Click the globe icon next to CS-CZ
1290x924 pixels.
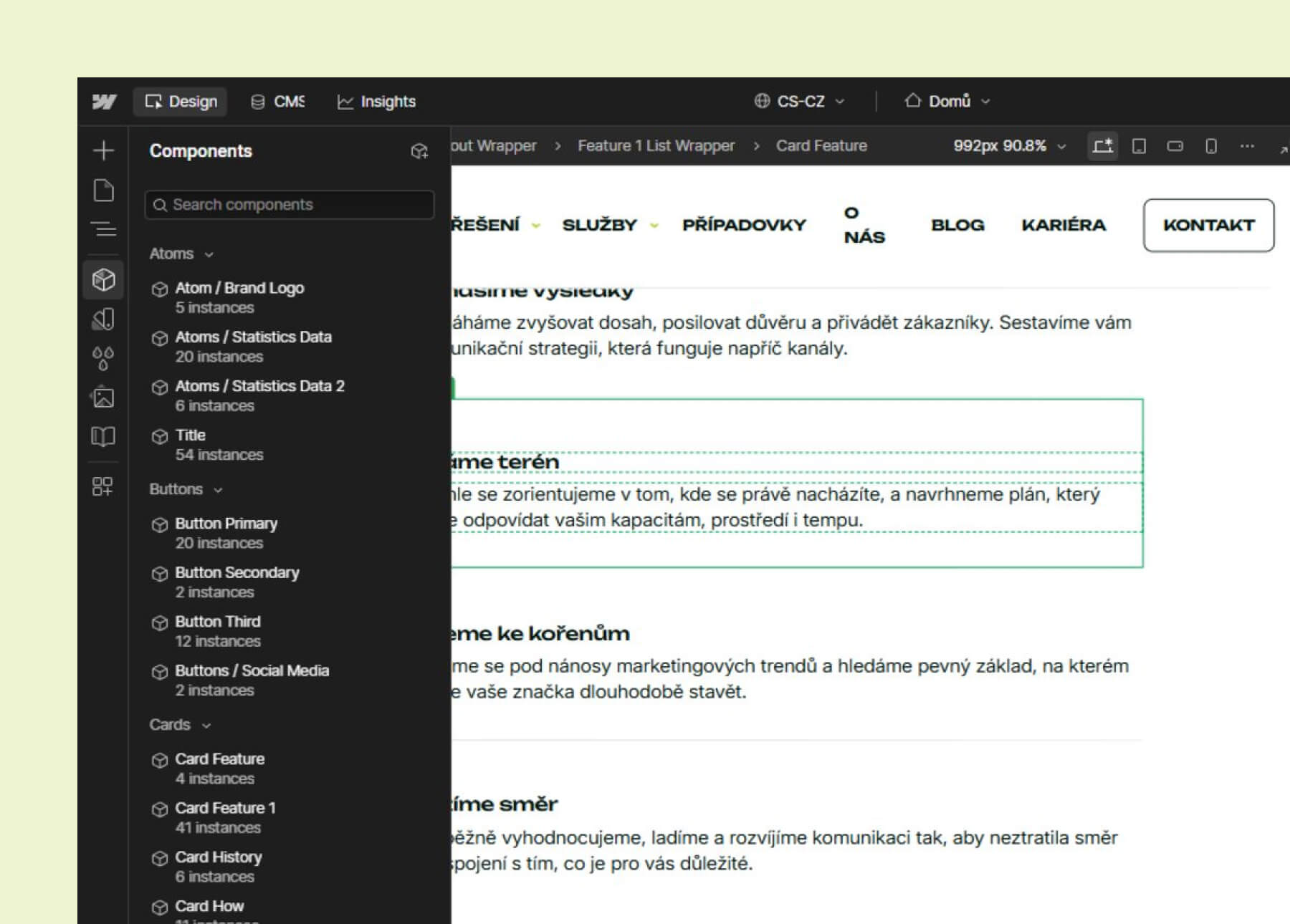point(762,101)
